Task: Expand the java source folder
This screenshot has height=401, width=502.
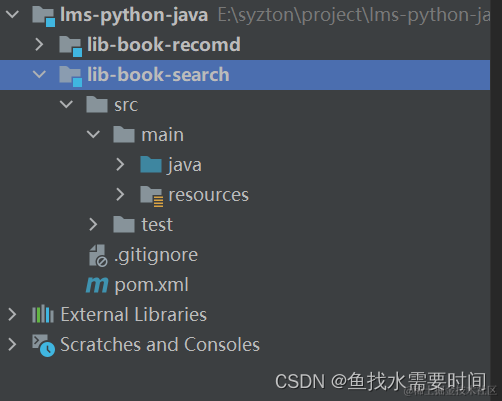Action: [x=120, y=164]
